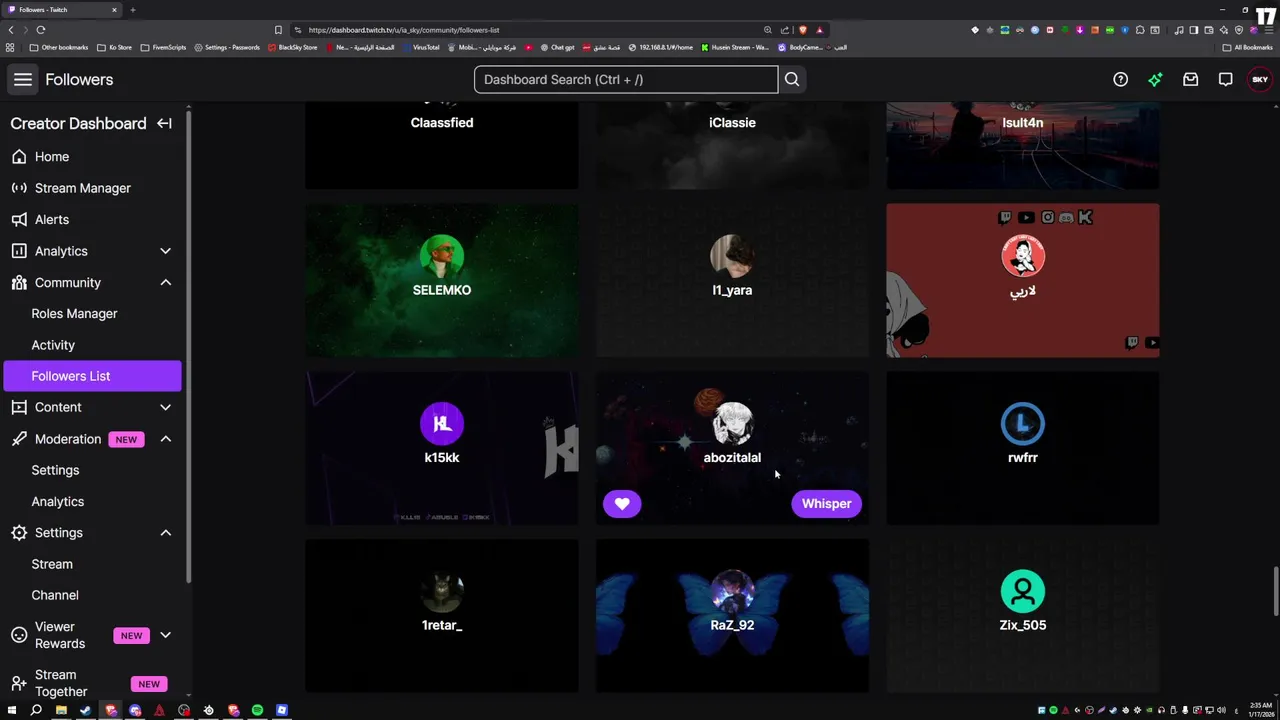Viewport: 1280px width, 720px height.
Task: Collapse the Moderation section chevron
Action: pyautogui.click(x=166, y=439)
